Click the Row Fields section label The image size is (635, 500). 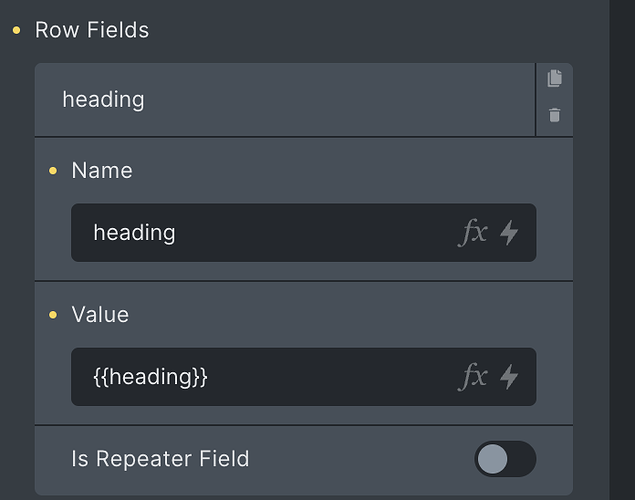pyautogui.click(x=92, y=30)
